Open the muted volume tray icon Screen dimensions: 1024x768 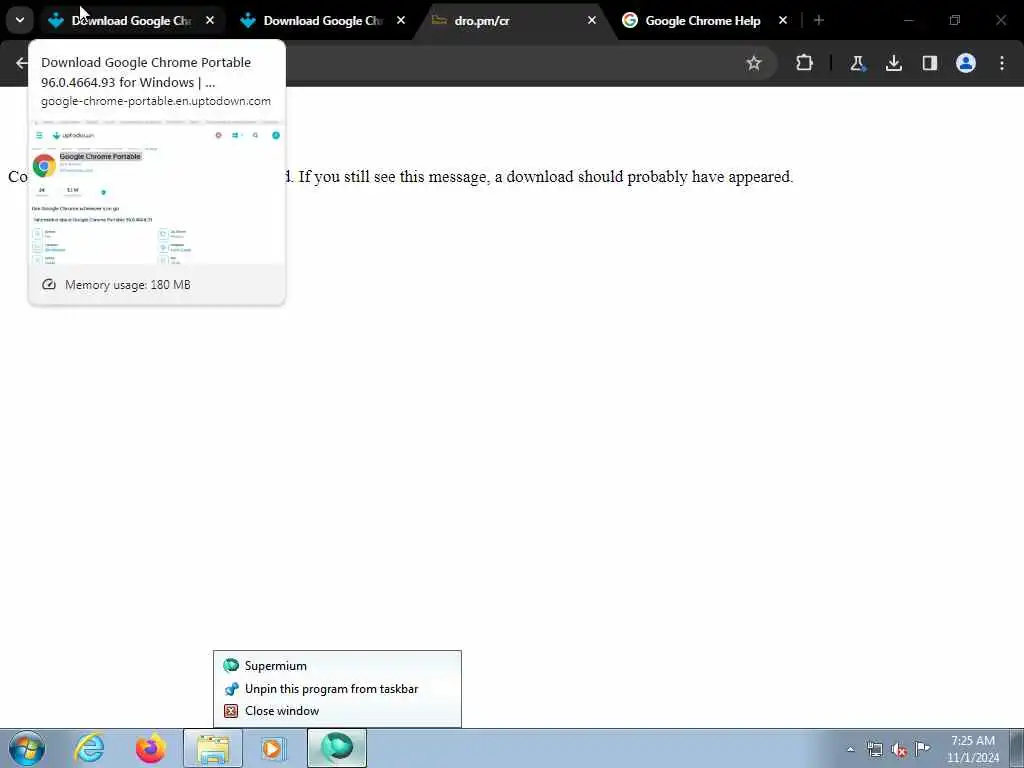pos(899,749)
